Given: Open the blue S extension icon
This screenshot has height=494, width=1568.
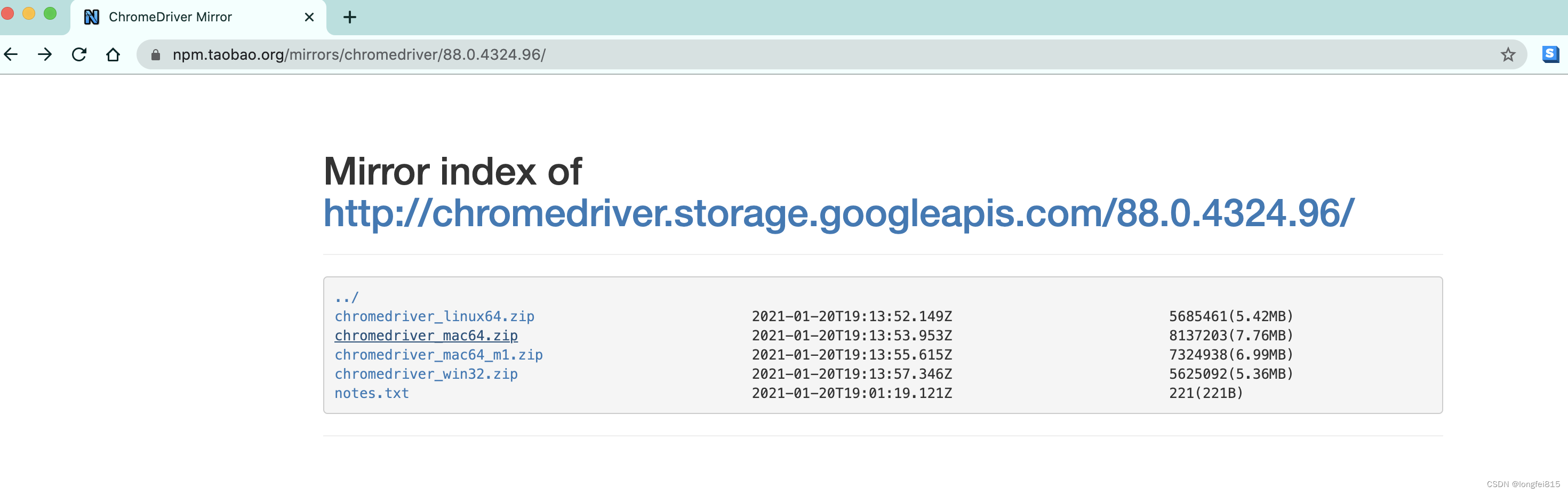Looking at the screenshot, I should (x=1550, y=54).
